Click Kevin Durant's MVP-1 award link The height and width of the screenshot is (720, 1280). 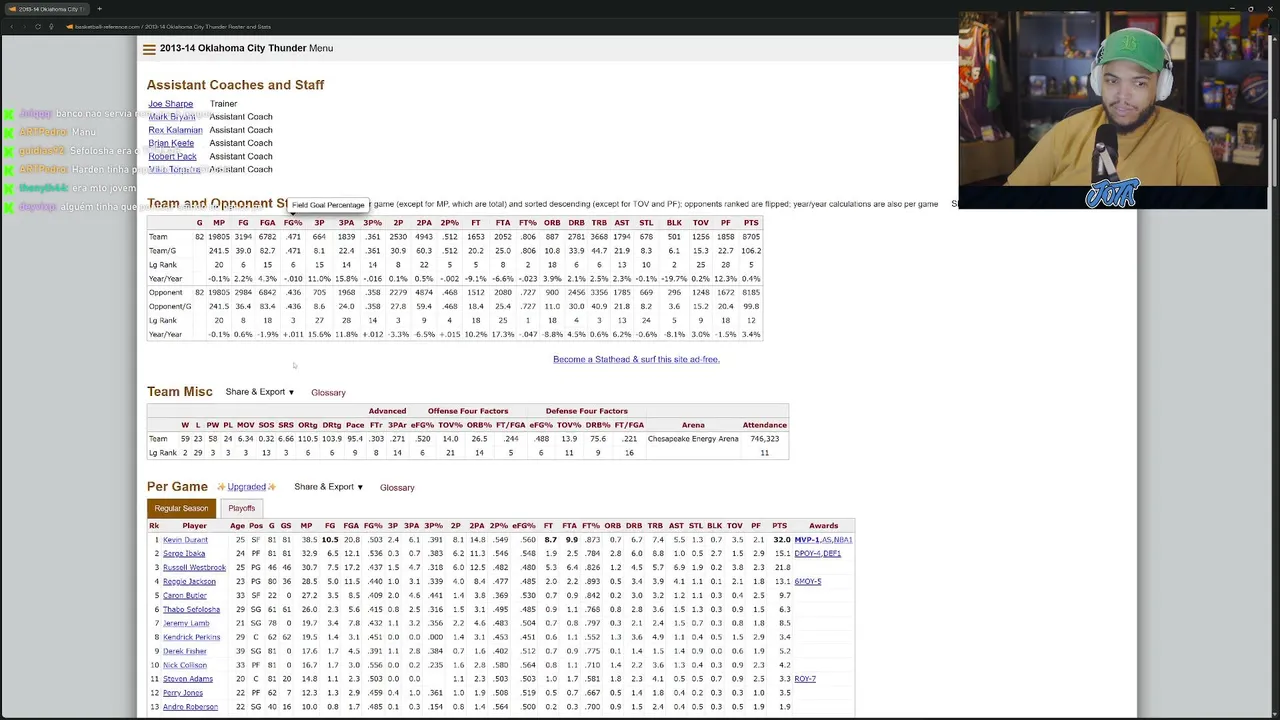point(806,540)
